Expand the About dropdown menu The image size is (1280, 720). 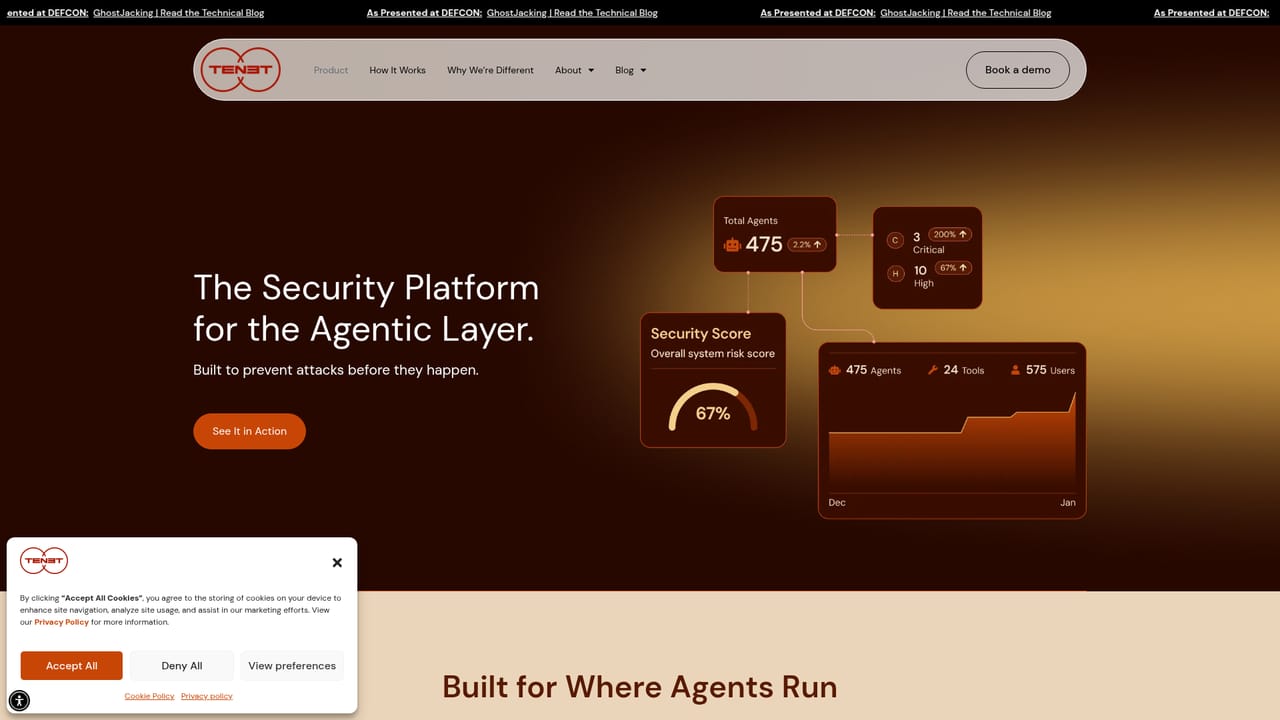pos(575,70)
